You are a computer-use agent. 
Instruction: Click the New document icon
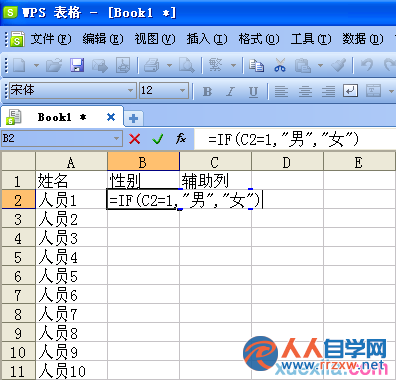19,65
